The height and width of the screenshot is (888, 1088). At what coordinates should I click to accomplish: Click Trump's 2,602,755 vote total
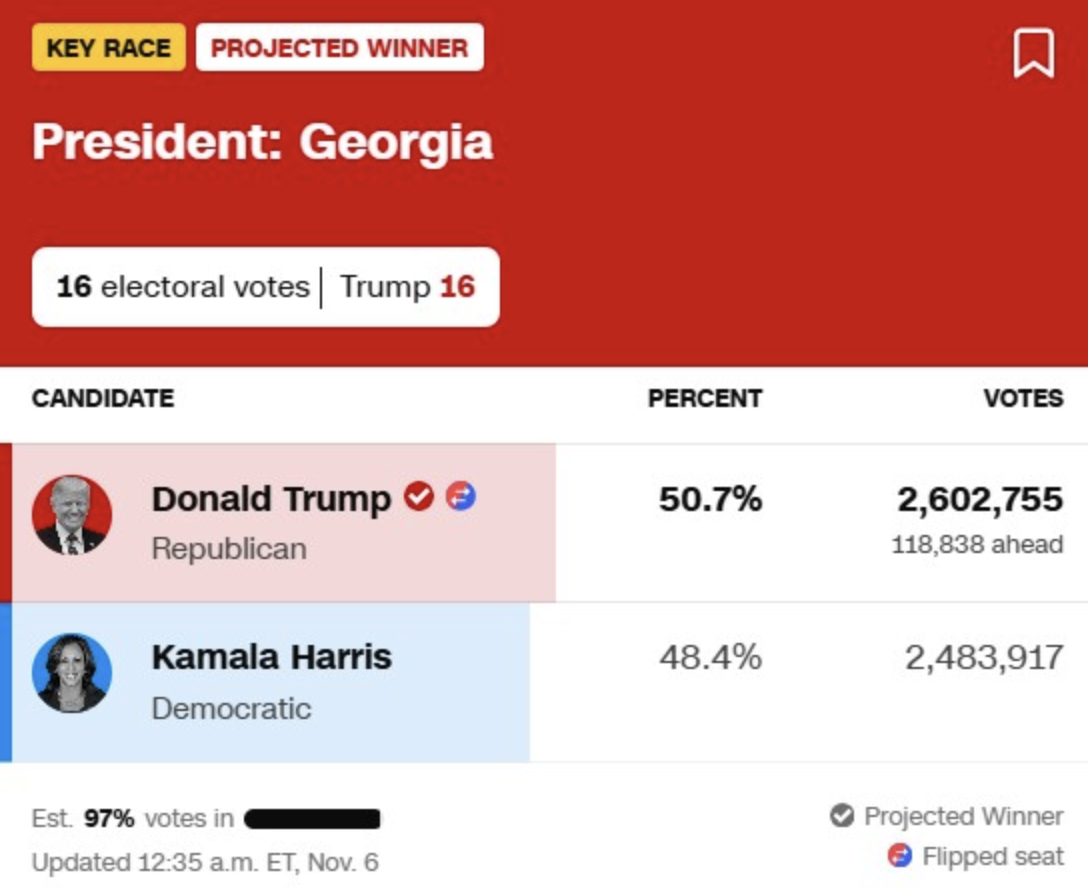(x=980, y=499)
